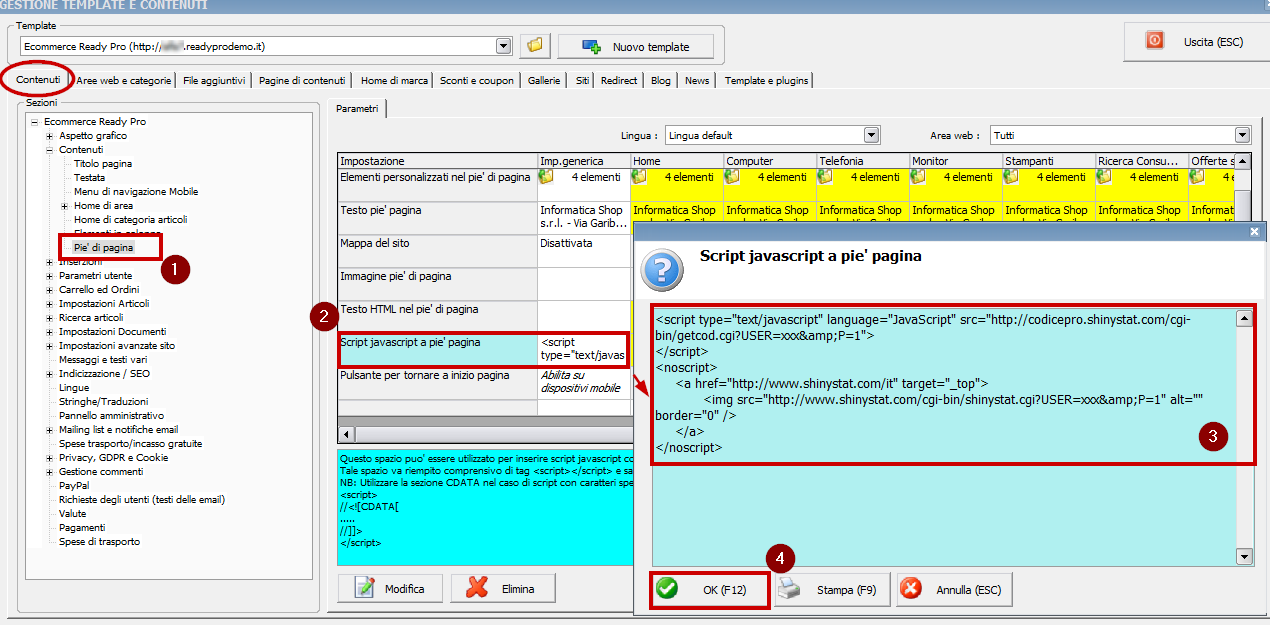The height and width of the screenshot is (625, 1270).
Task: Select Titolo pagina in the tree
Action: [103, 164]
